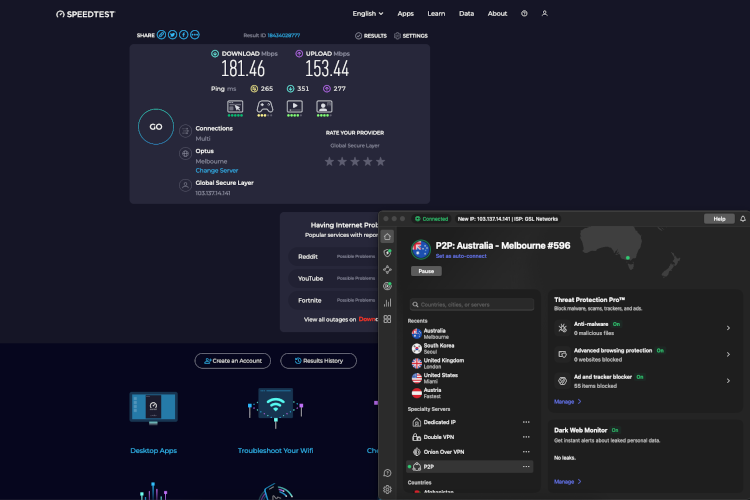Open Speedtest help icon in header
This screenshot has width=750, height=500.
(524, 13)
